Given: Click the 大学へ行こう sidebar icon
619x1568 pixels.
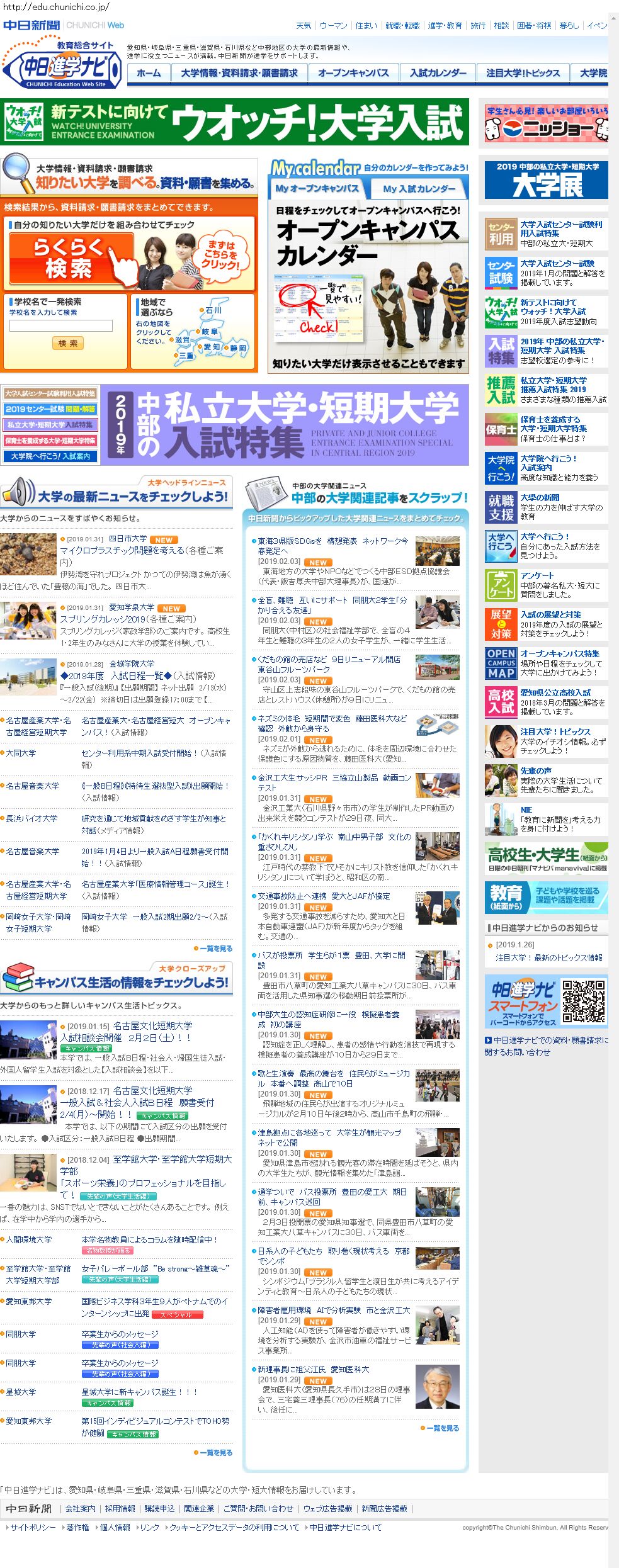Looking at the screenshot, I should coord(501,546).
